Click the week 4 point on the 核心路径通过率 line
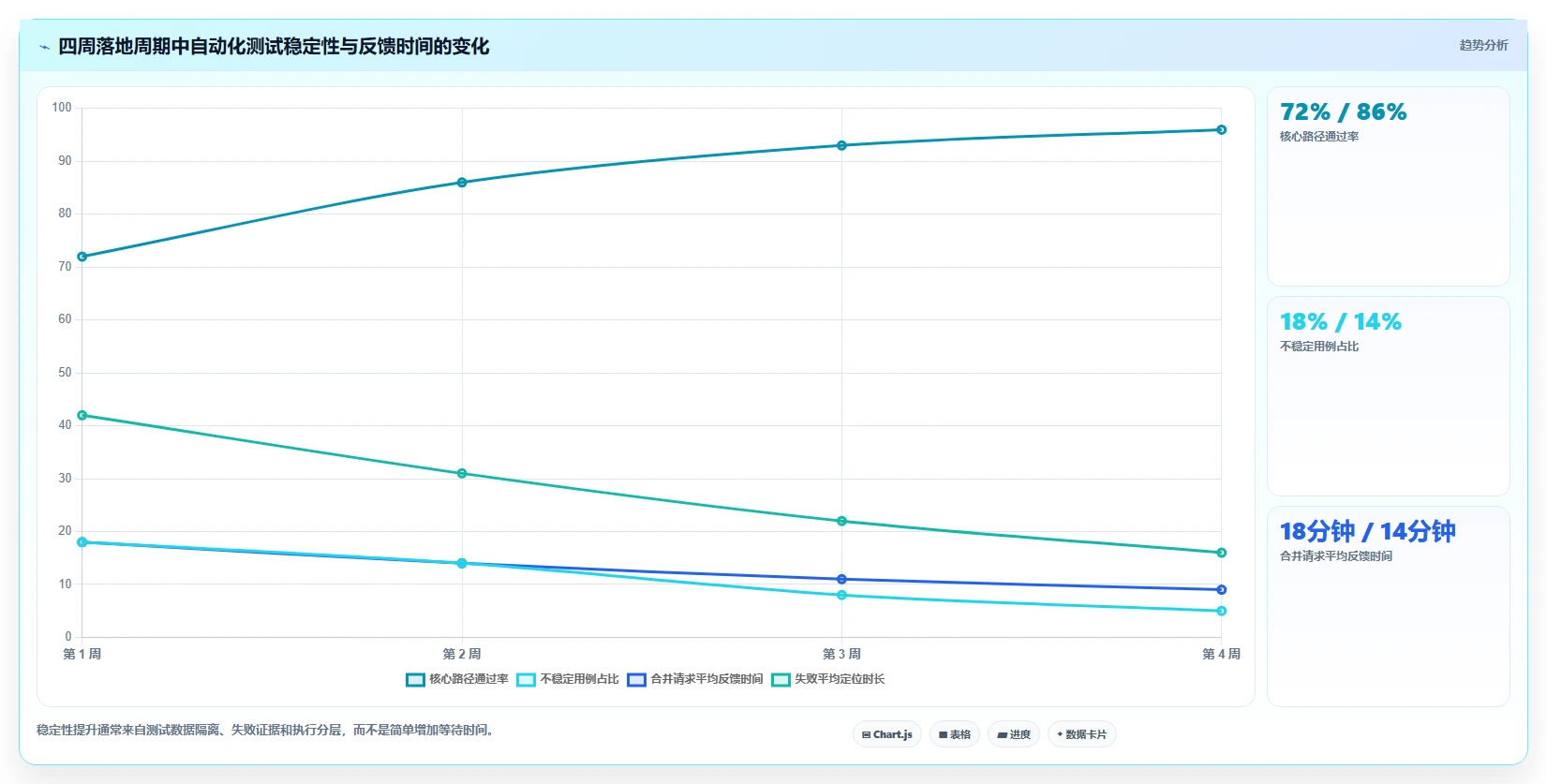Screen dimensions: 1547x784 pos(1221,130)
